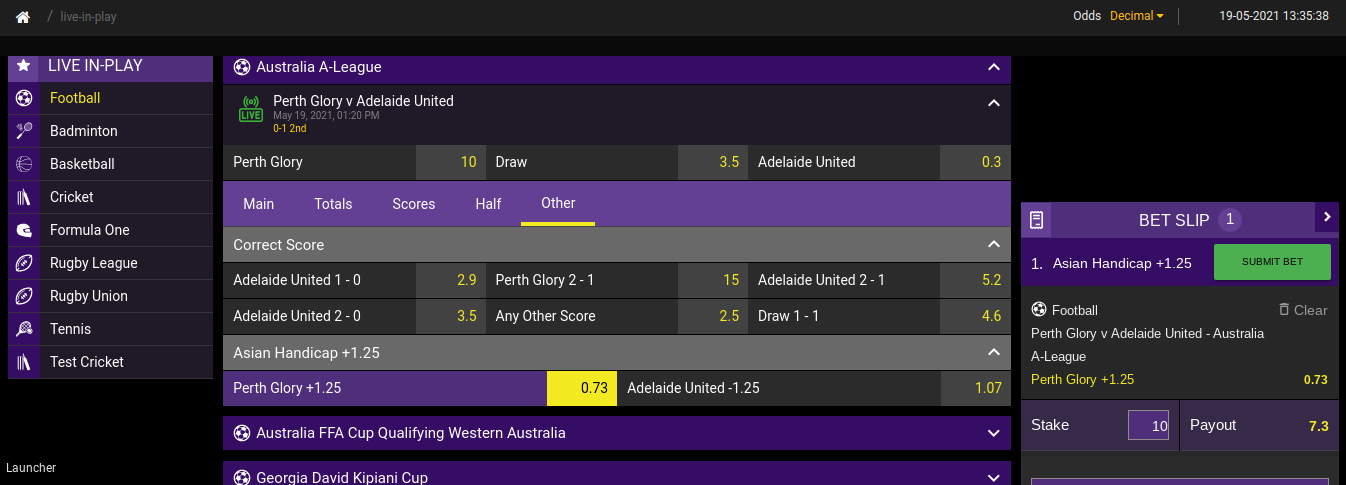1346x485 pixels.
Task: Choose the Formula One helmet icon
Action: coord(25,230)
